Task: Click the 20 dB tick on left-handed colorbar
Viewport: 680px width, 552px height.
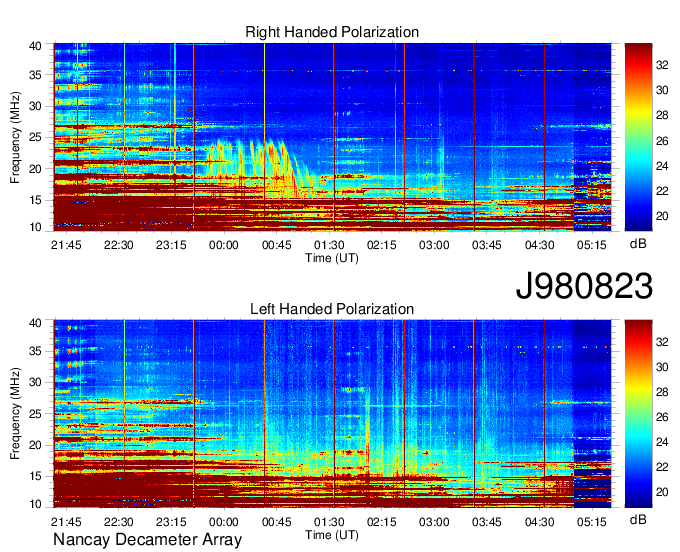Action: click(662, 492)
